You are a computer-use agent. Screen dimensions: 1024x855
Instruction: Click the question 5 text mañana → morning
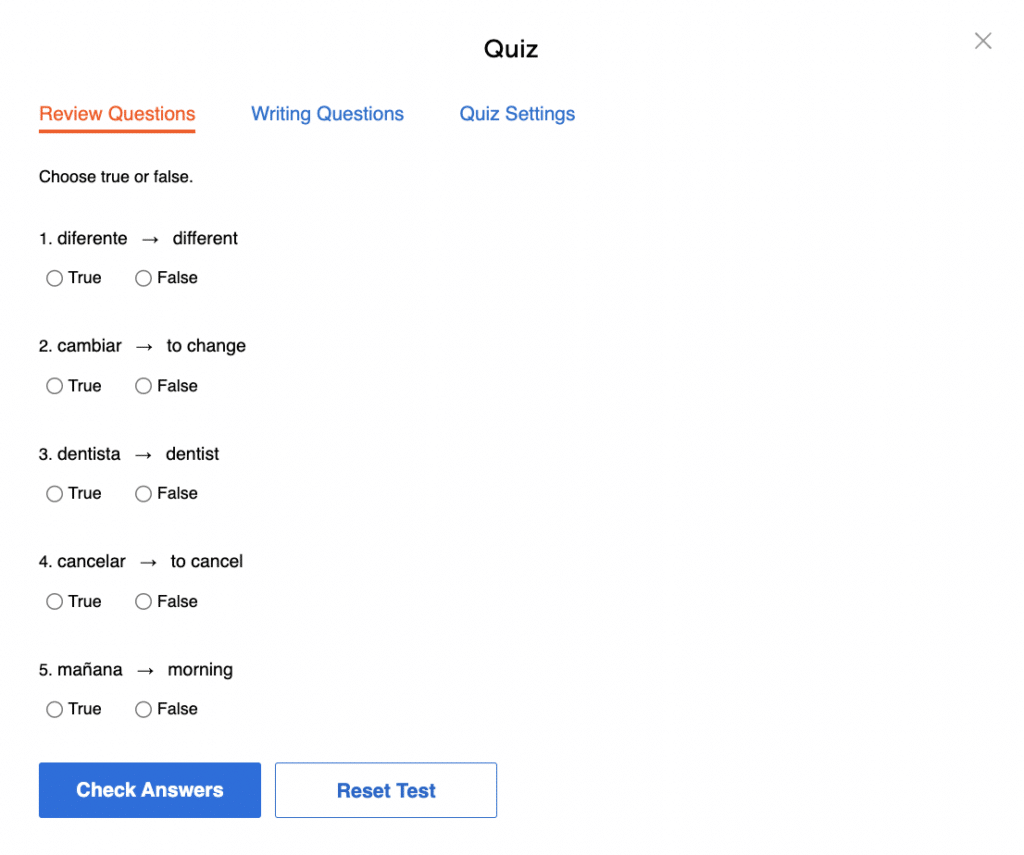pos(136,670)
